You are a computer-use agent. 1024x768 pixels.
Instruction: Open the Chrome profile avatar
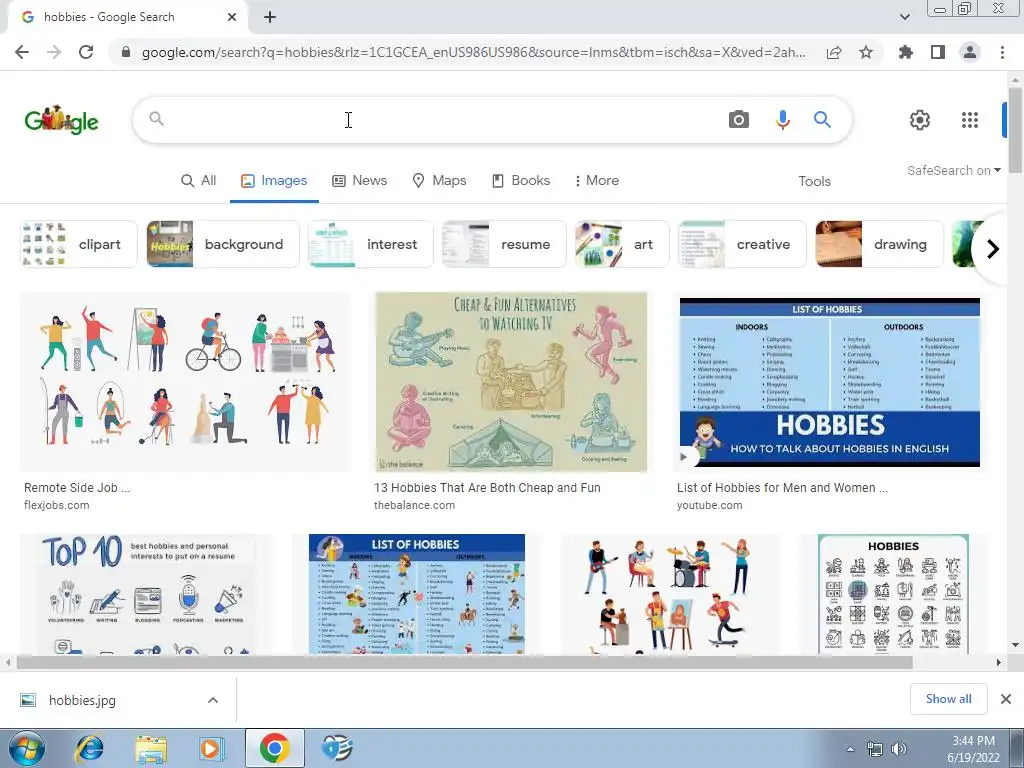click(x=970, y=52)
